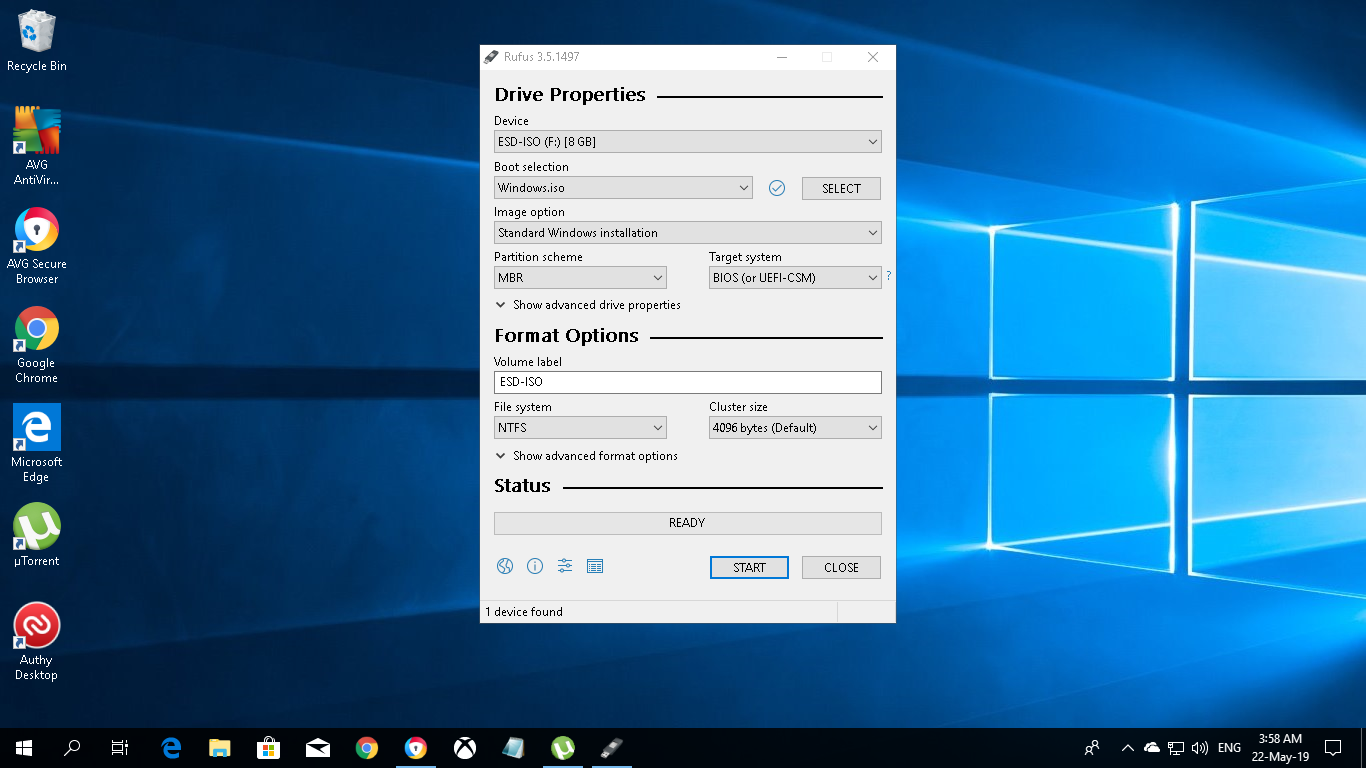
Task: Open Microsoft Store taskbar icon
Action: (x=269, y=747)
